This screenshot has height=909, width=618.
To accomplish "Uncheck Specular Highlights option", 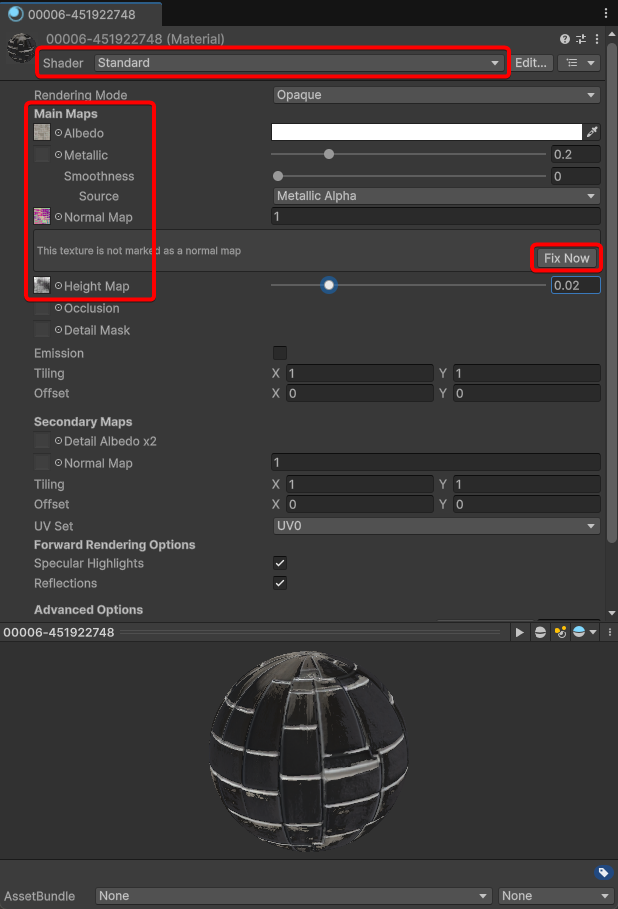I will coord(280,564).
